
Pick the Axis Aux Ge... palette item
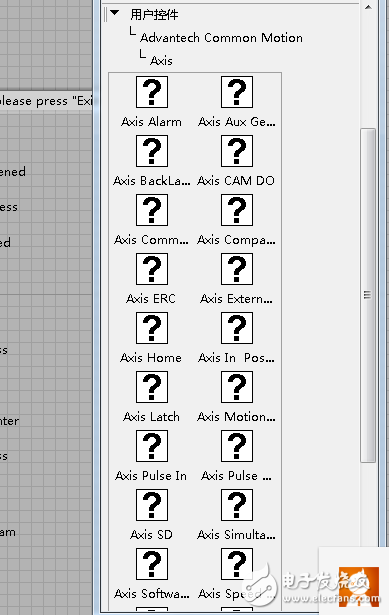tap(237, 92)
